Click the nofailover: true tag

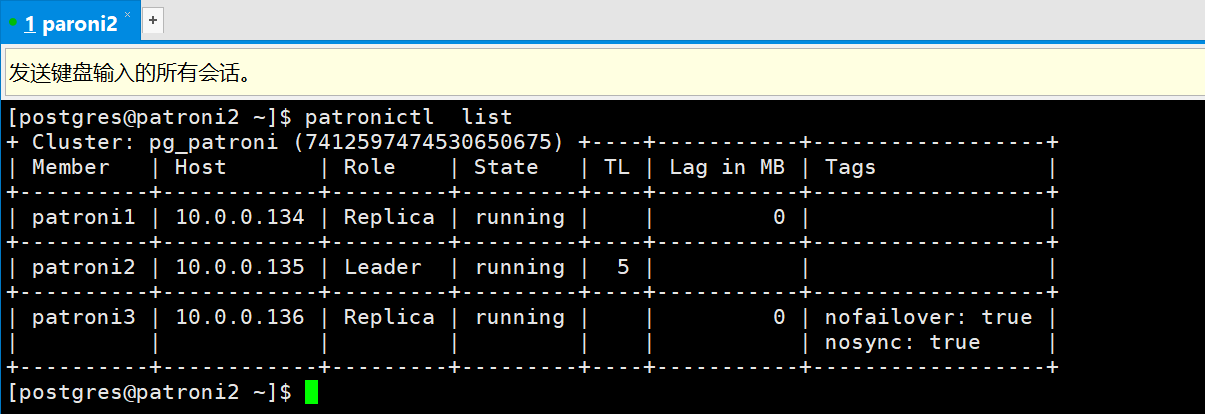tap(928, 317)
